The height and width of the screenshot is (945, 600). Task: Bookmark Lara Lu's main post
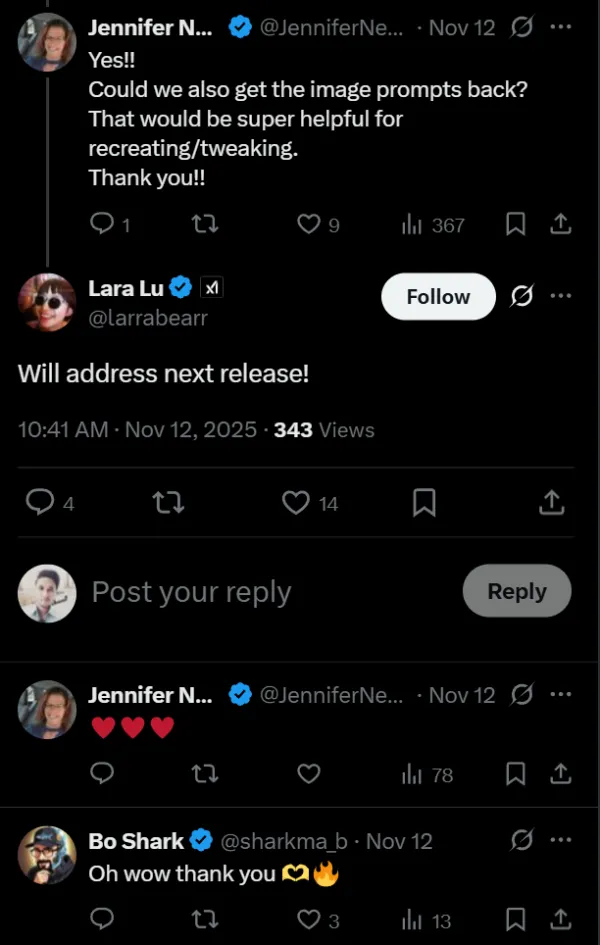click(x=424, y=503)
